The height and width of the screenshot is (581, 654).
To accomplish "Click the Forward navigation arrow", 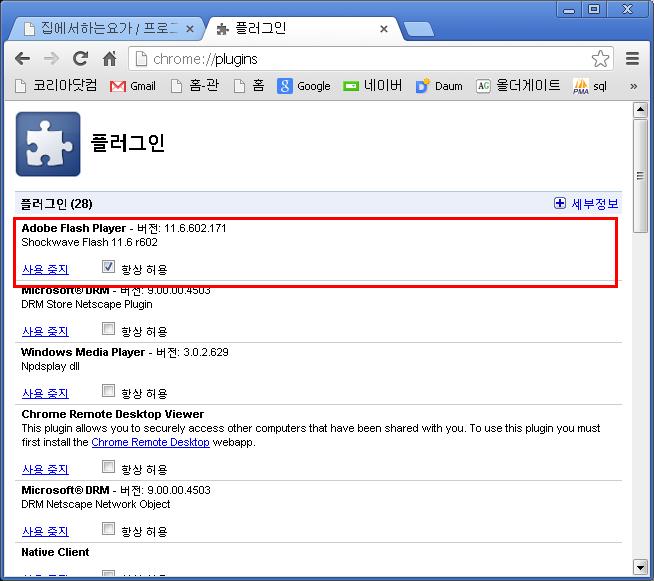I will tap(51, 59).
